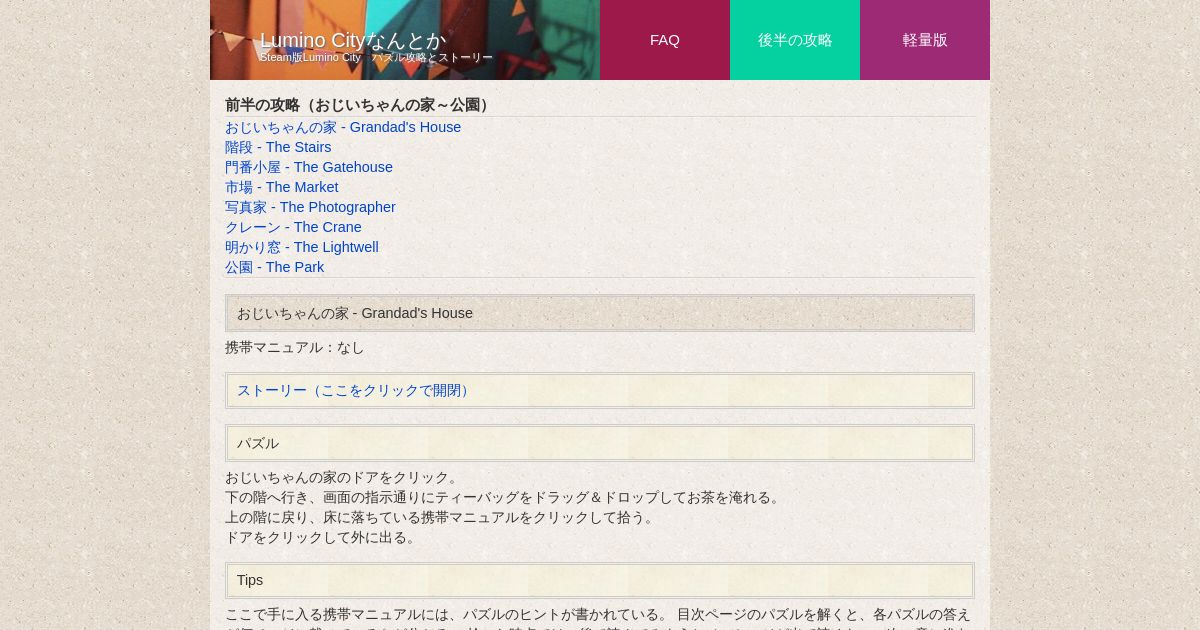Click the Tips section header
Viewport: 1200px width, 630px height.
[x=600, y=580]
